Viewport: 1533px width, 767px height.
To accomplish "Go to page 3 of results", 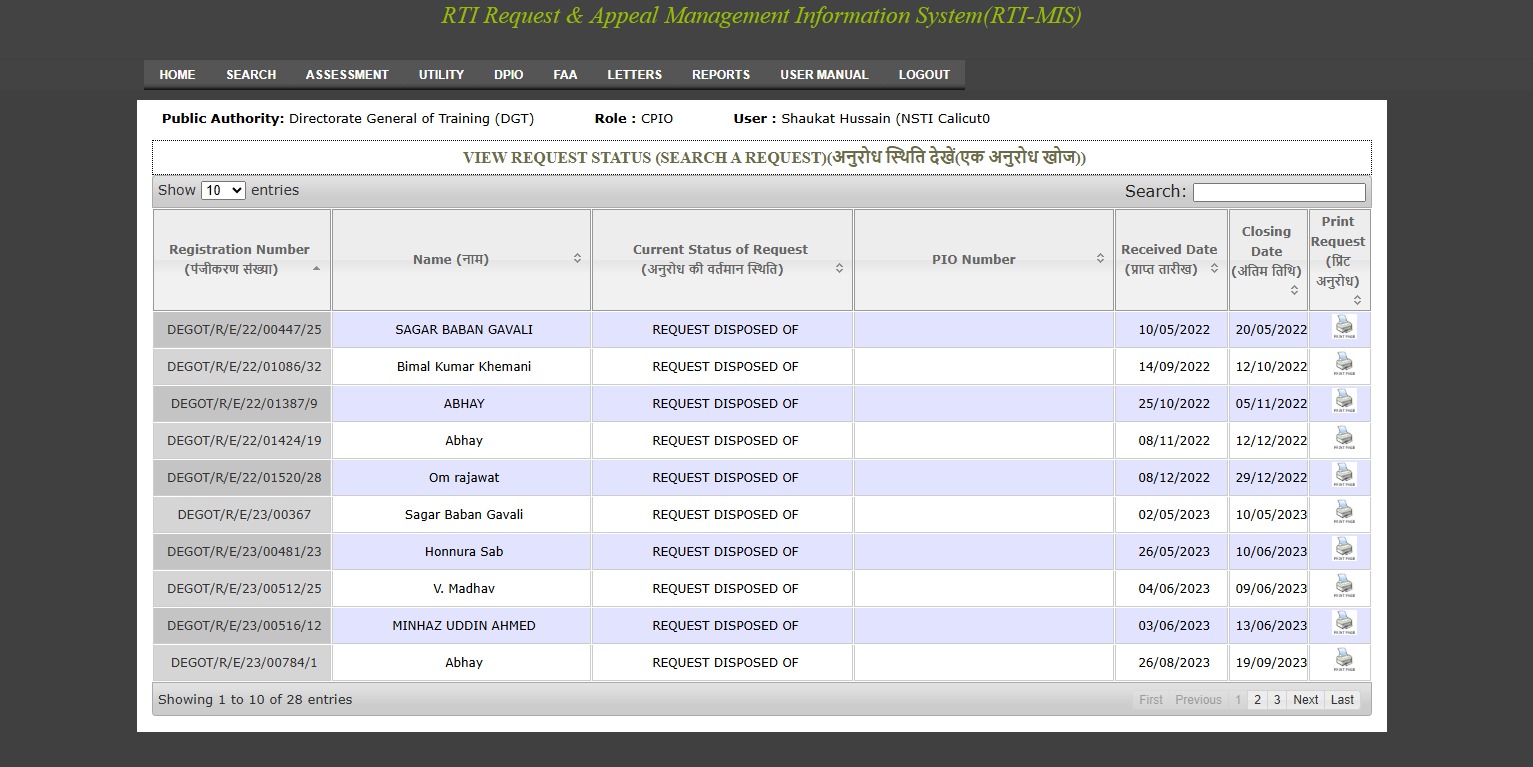I will (1277, 700).
